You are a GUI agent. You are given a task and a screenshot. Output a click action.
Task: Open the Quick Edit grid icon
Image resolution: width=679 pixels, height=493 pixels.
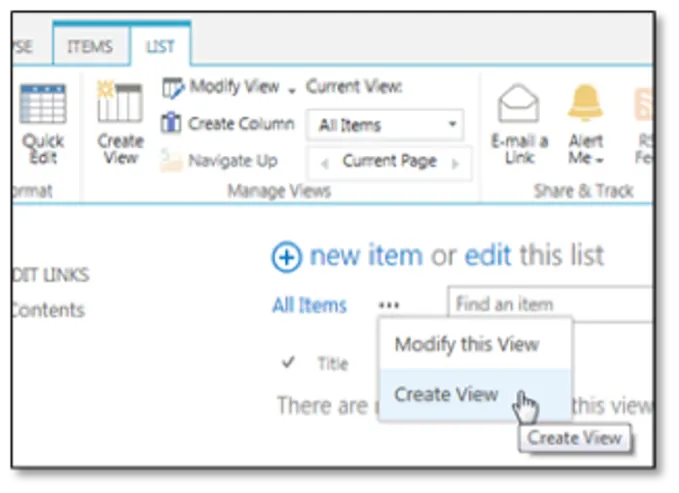[43, 104]
